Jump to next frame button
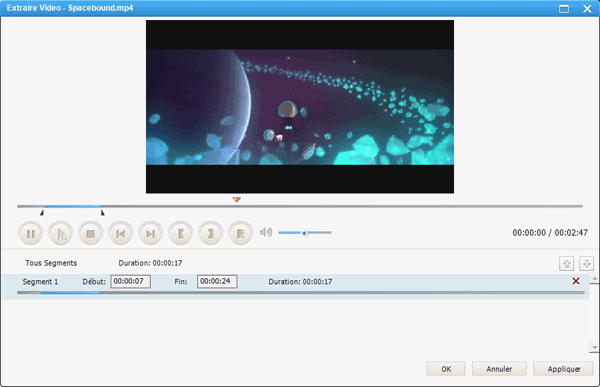The width and height of the screenshot is (600, 387). click(x=150, y=234)
